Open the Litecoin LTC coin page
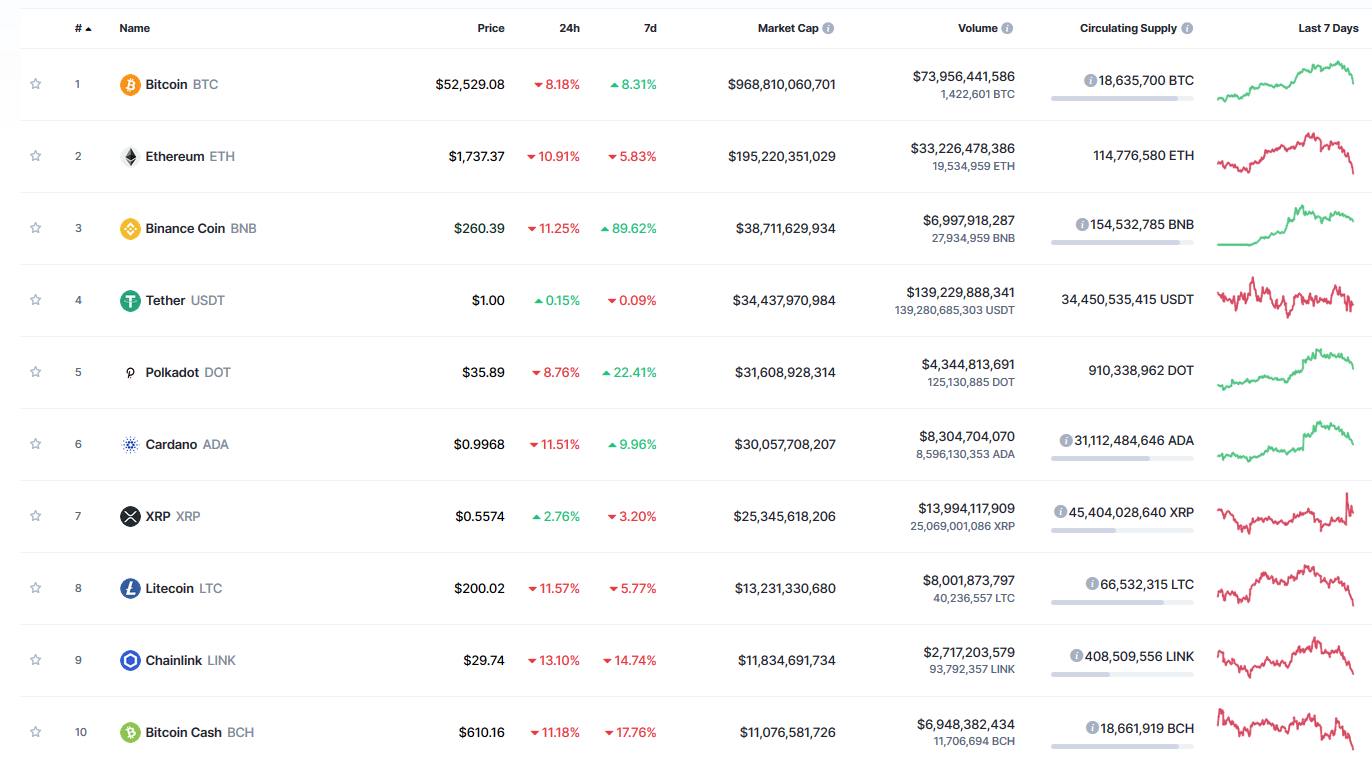The image size is (1372, 768). (184, 589)
